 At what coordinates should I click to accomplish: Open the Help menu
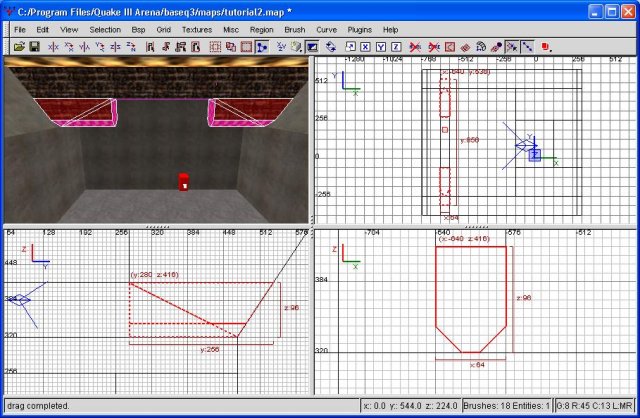pyautogui.click(x=390, y=30)
